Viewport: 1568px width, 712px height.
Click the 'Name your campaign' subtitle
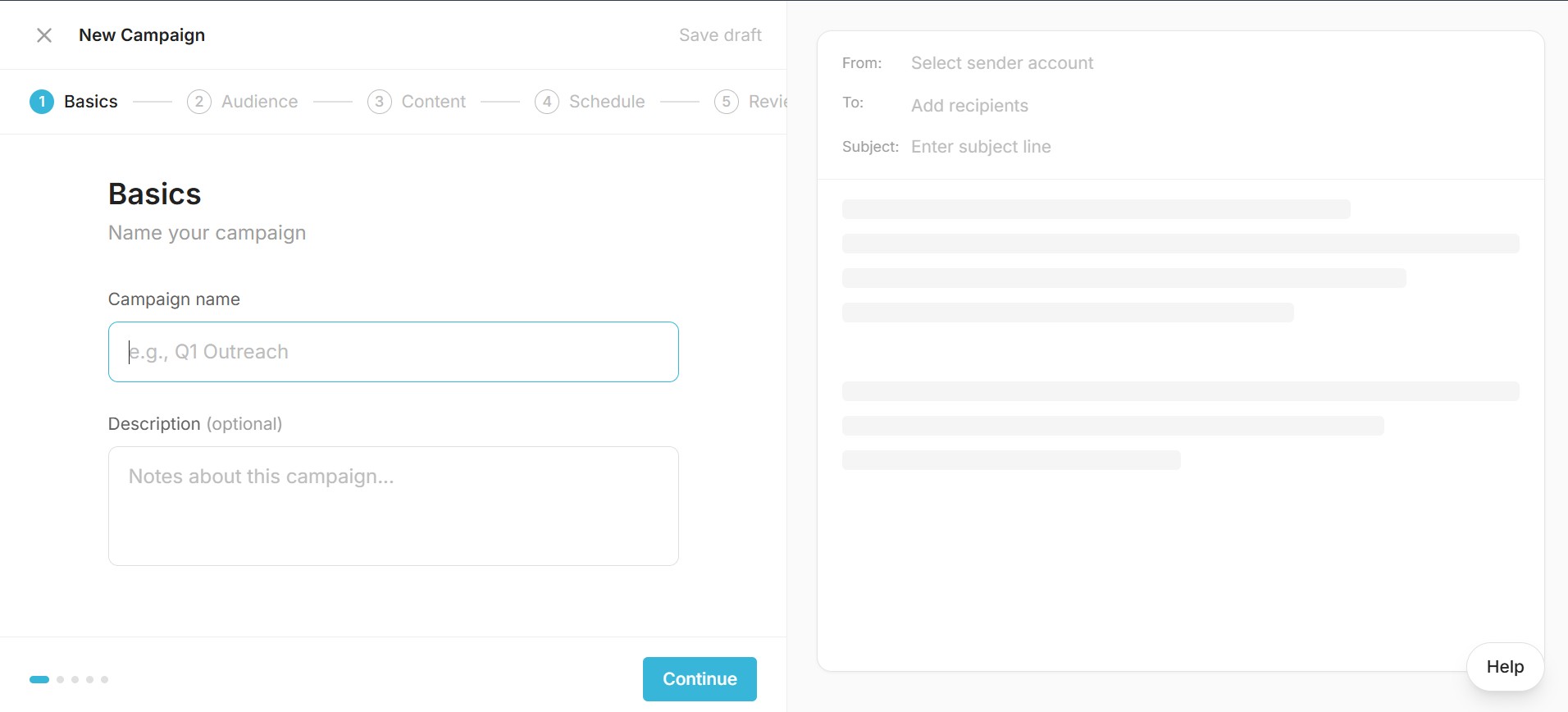[x=207, y=233]
